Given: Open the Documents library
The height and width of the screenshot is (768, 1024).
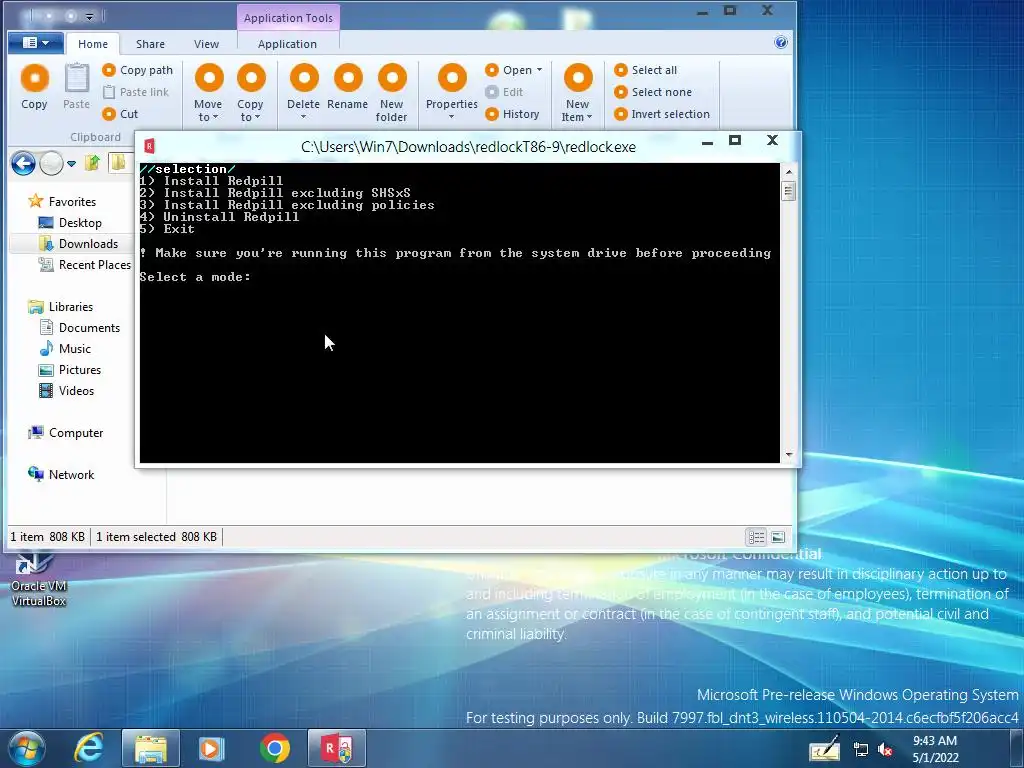Looking at the screenshot, I should (x=80, y=328).
